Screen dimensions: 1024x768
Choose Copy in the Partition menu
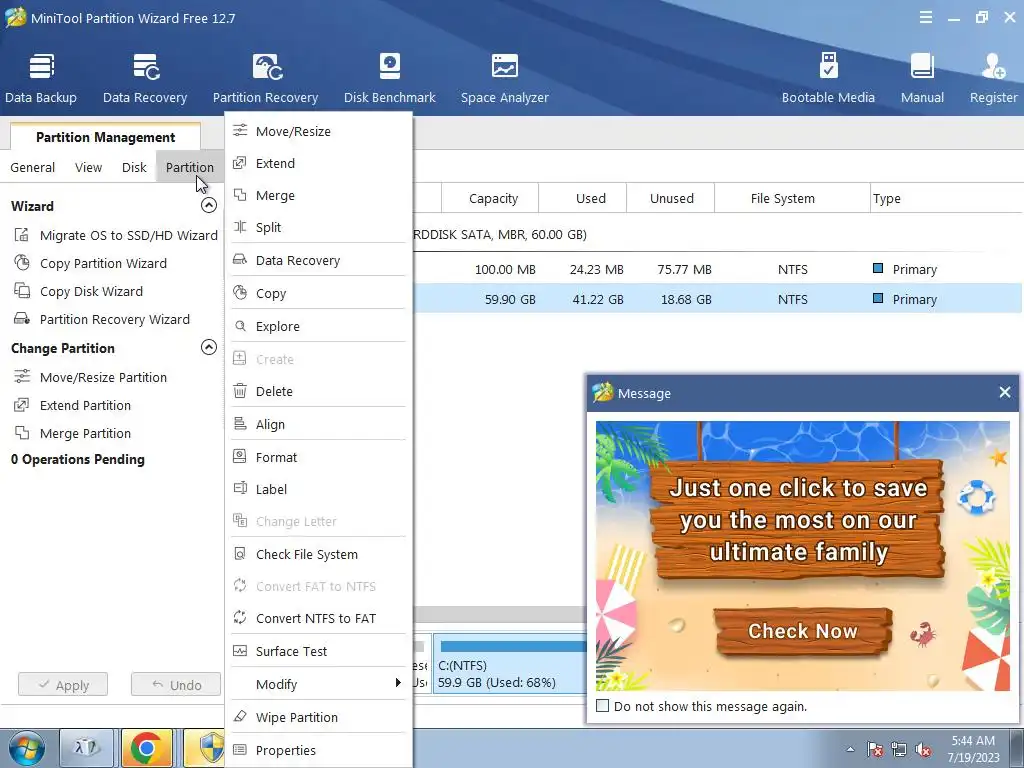click(318, 293)
